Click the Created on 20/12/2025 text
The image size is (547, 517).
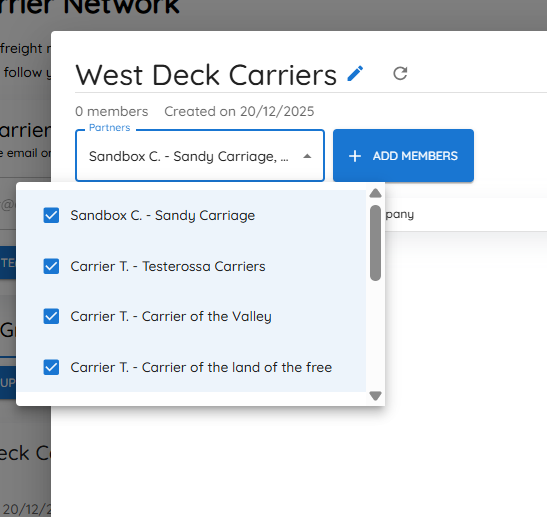point(239,112)
